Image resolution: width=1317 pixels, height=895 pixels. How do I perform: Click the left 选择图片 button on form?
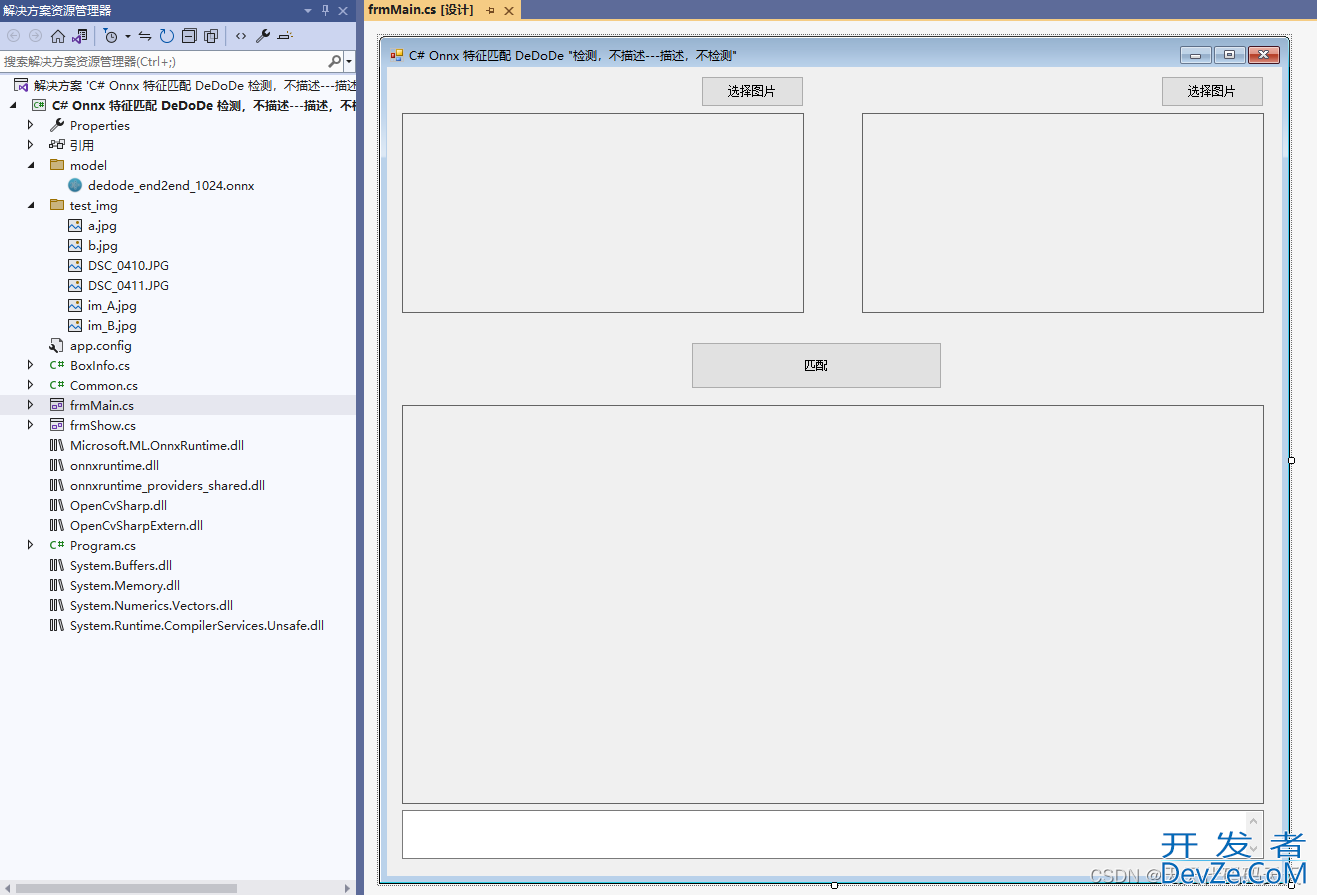[752, 91]
